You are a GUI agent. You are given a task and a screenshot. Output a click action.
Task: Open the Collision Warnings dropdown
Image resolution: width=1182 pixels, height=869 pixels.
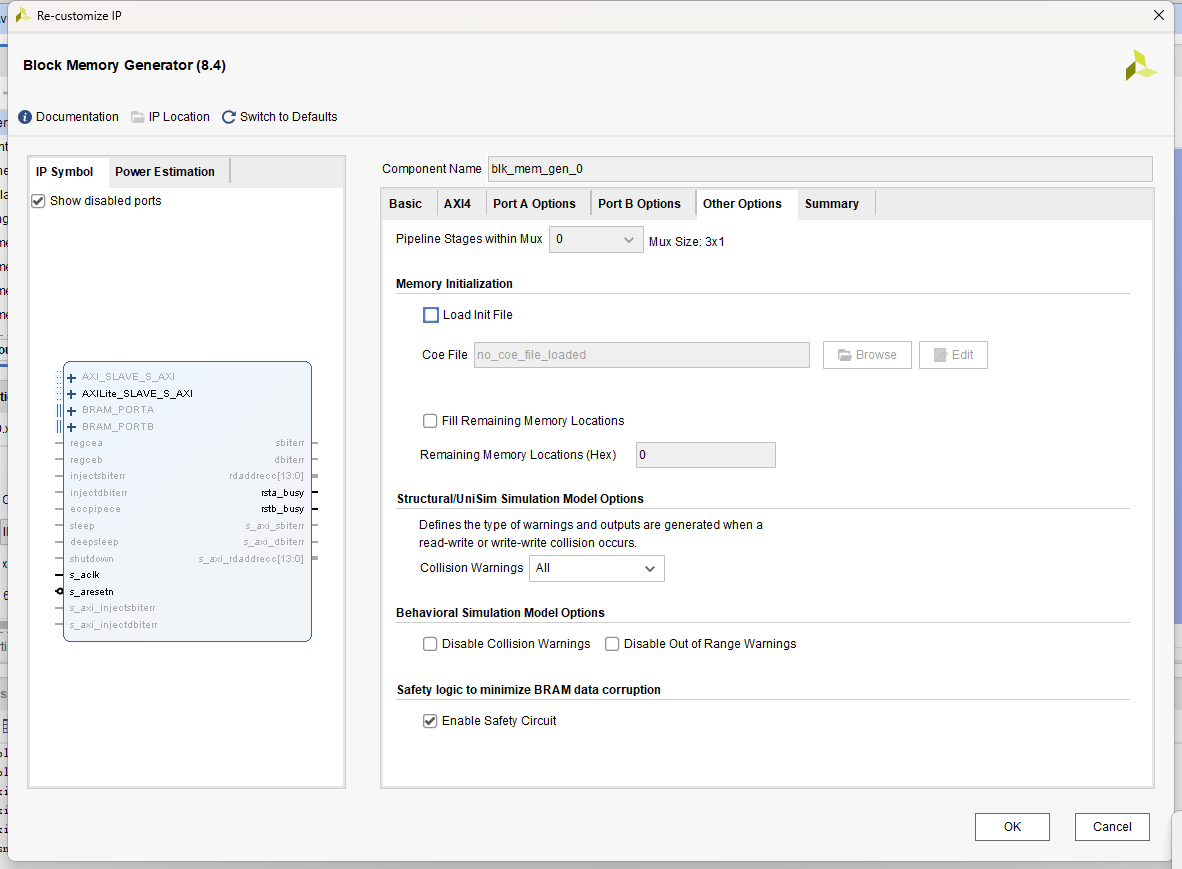click(x=596, y=568)
